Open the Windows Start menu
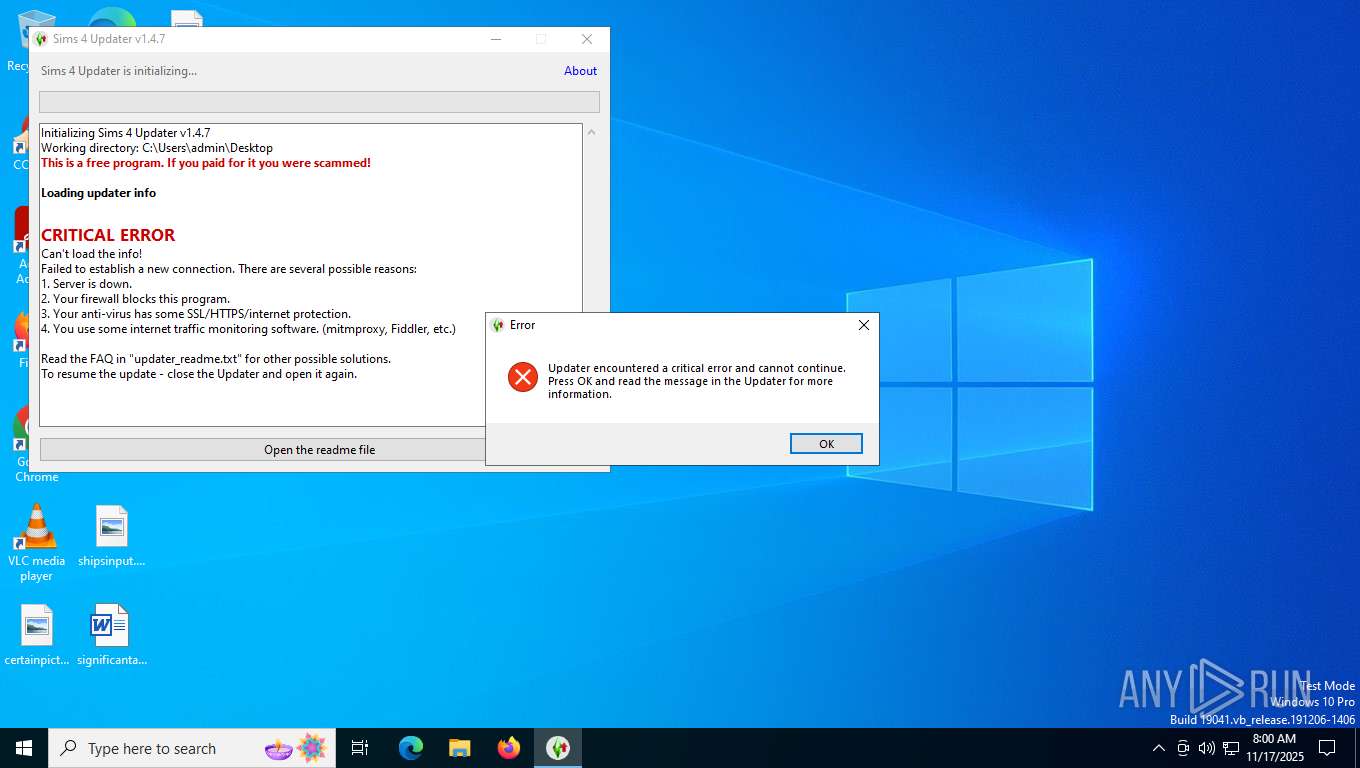The height and width of the screenshot is (768, 1360). point(24,748)
